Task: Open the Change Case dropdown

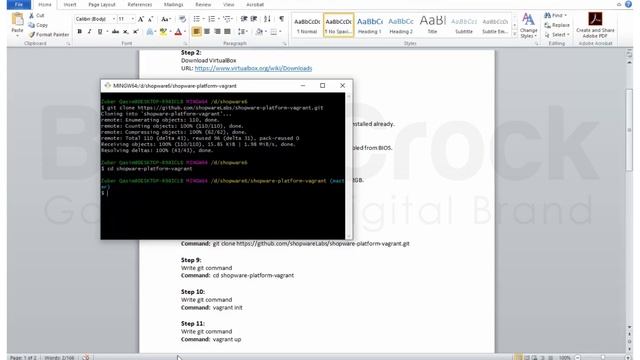Action: pyautogui.click(x=165, y=19)
